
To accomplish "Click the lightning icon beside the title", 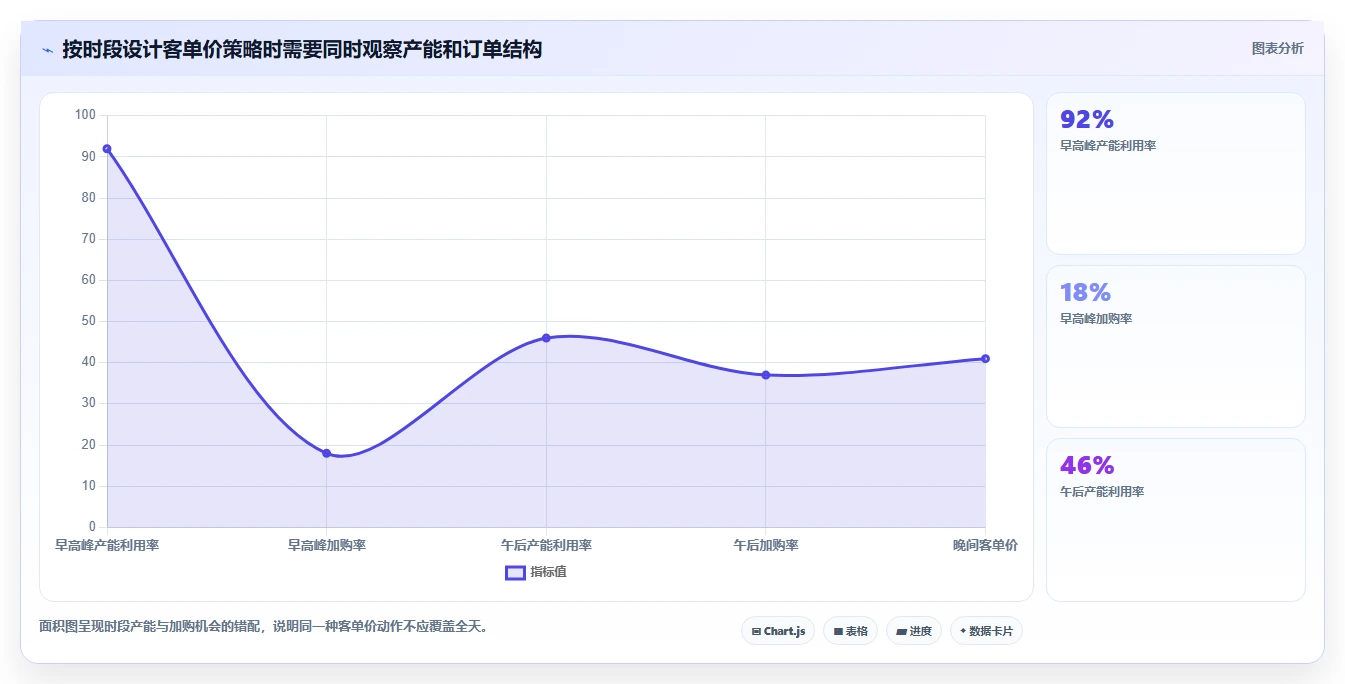I will [x=48, y=50].
